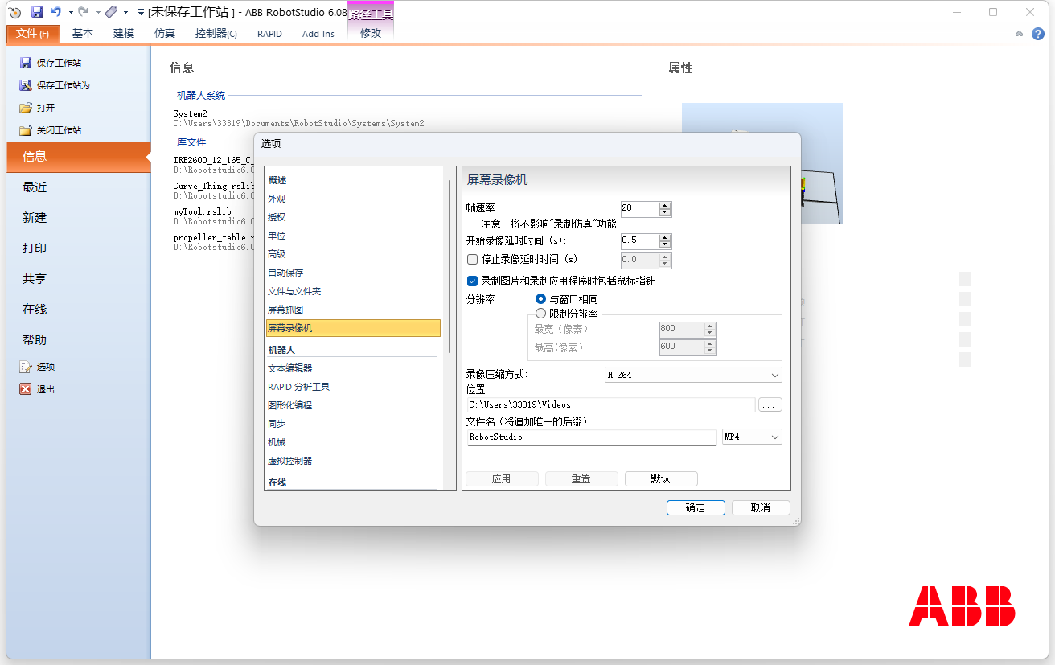Select 虚拟控制器 in the options list

tap(290, 461)
